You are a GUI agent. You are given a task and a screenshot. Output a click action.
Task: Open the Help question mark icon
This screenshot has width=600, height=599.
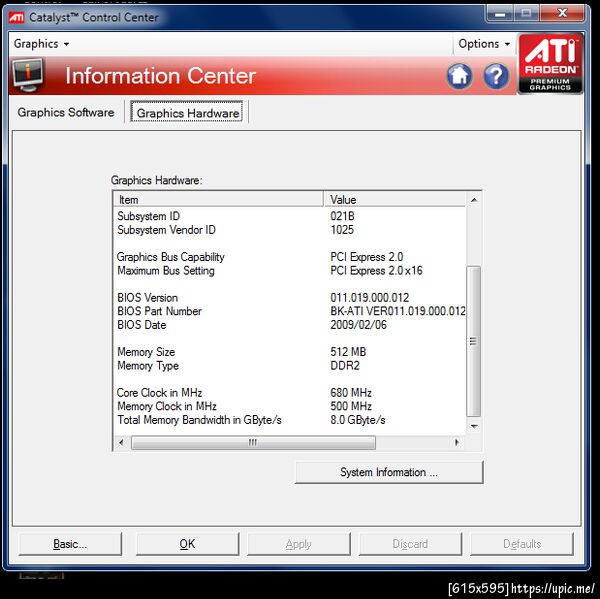(x=496, y=76)
